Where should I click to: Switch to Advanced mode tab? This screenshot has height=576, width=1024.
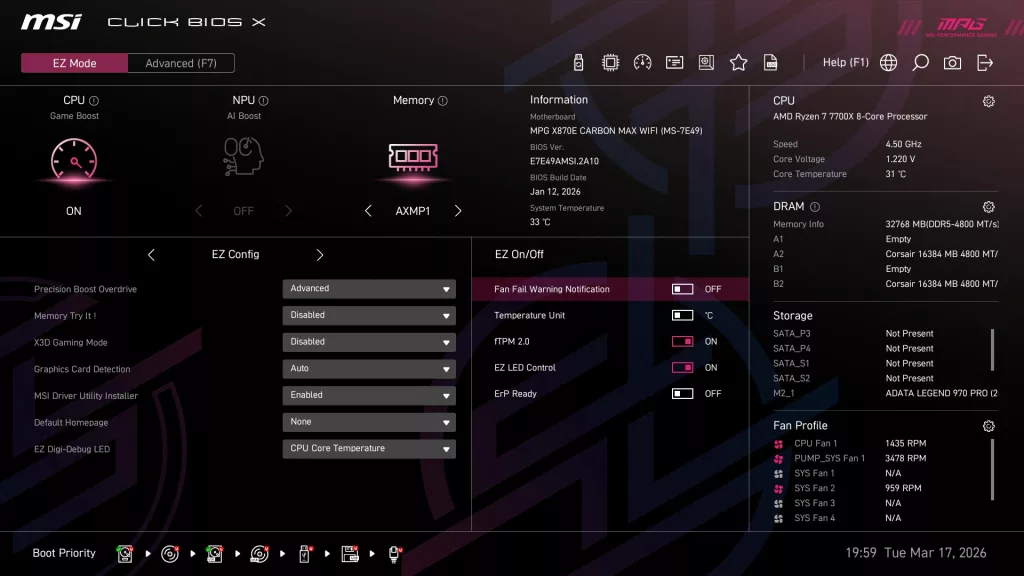181,62
